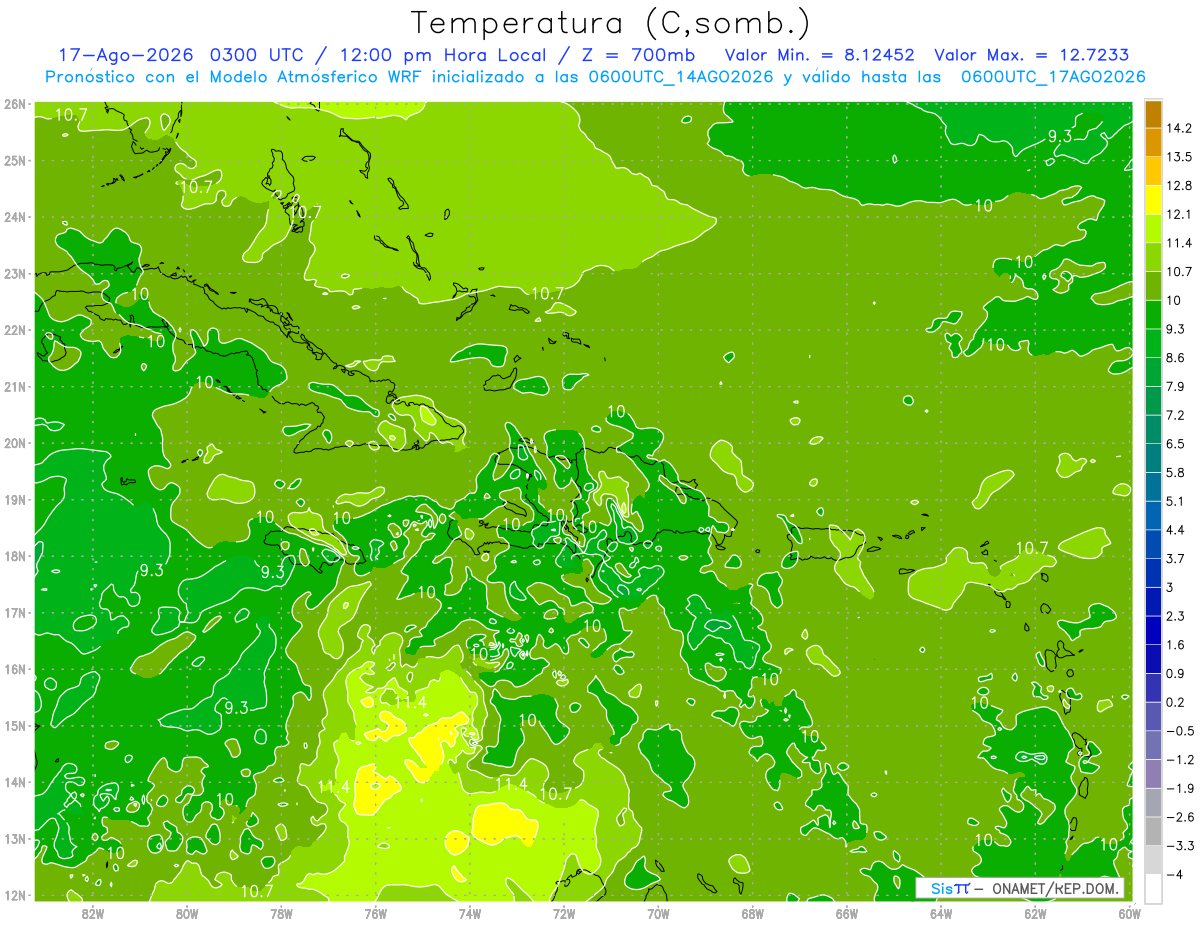Click the "0300 UTC" time in the header
The image size is (1200, 927).
pos(259,54)
